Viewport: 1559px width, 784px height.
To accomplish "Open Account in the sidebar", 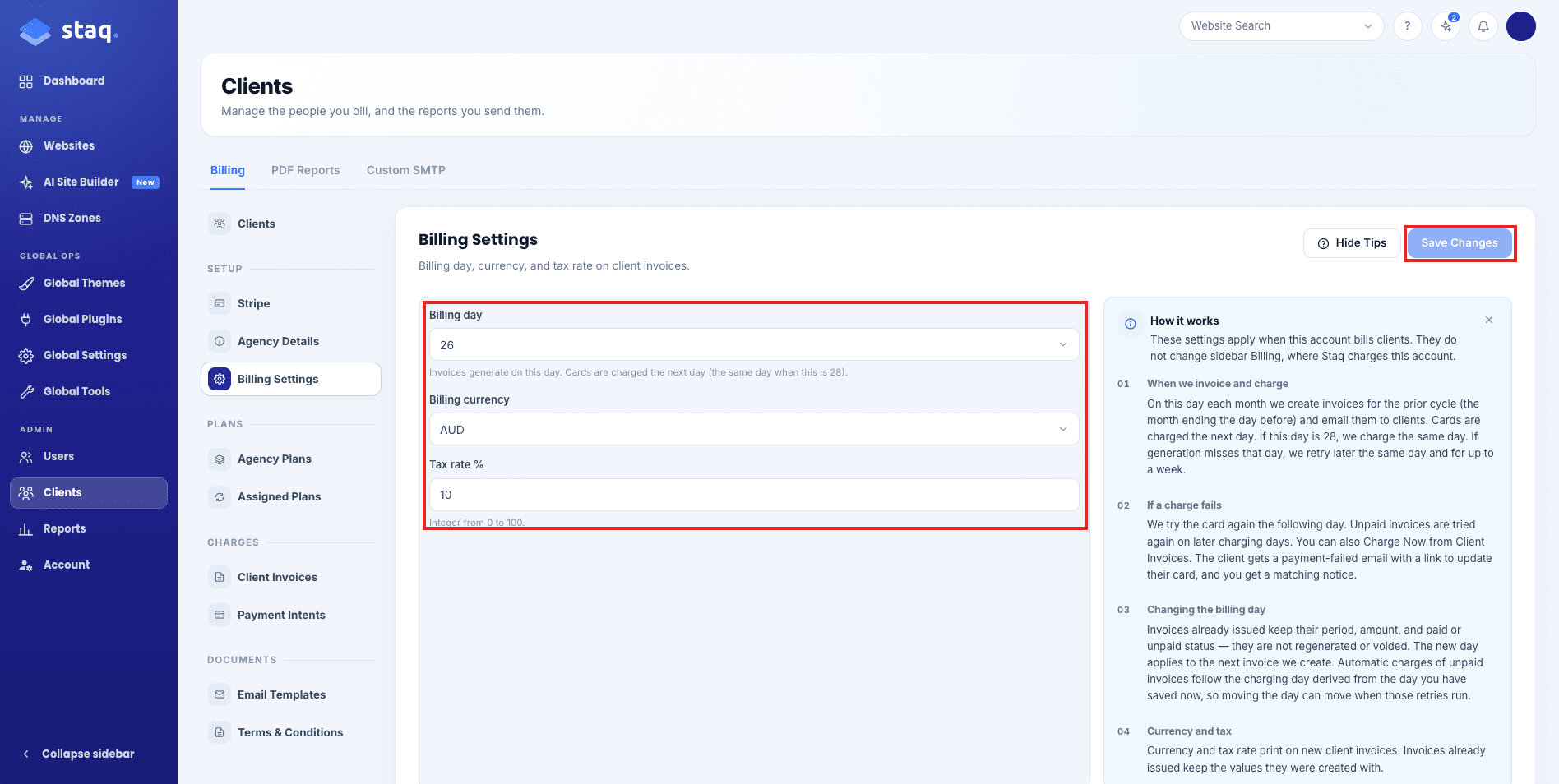I will click(x=89, y=565).
